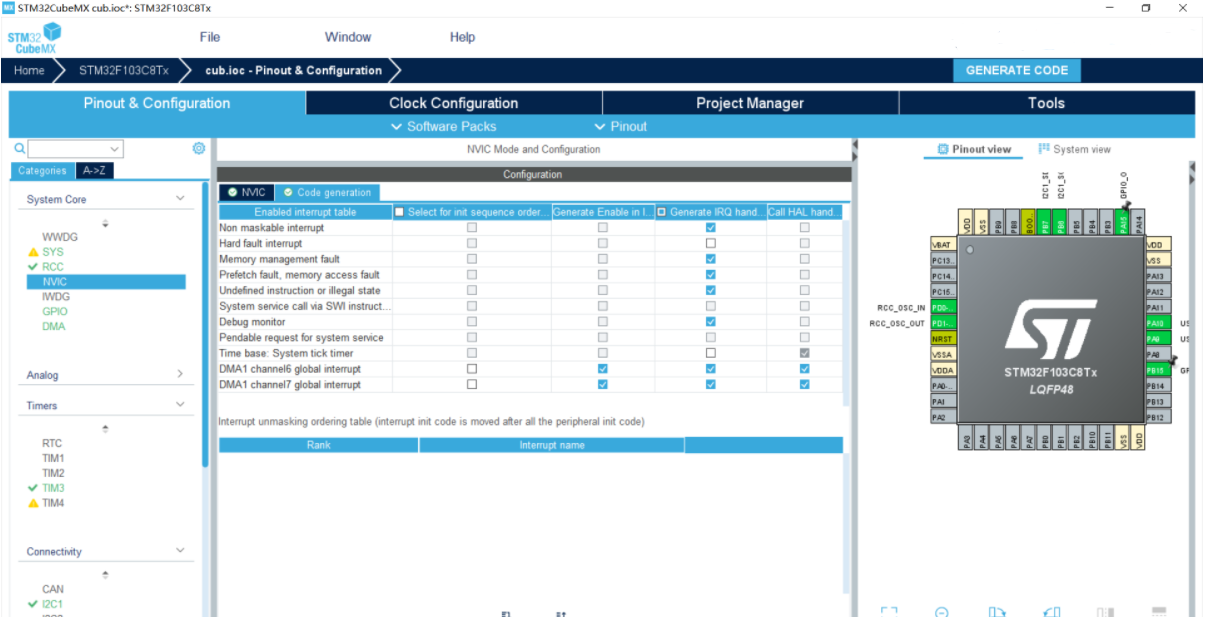Collapse the Timers category

tap(180, 405)
